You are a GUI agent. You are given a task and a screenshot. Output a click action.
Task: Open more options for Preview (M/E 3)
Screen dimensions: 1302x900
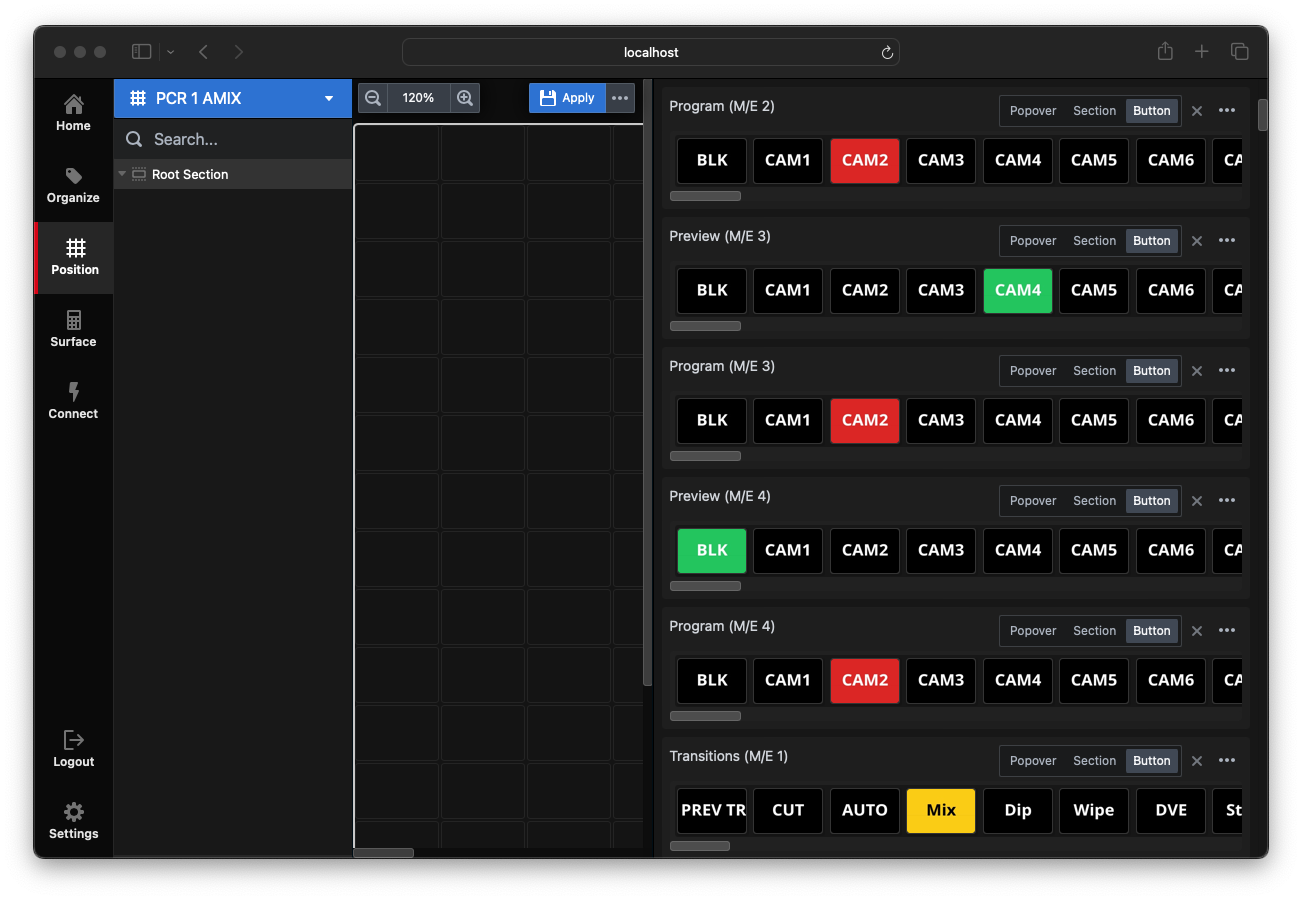point(1227,240)
